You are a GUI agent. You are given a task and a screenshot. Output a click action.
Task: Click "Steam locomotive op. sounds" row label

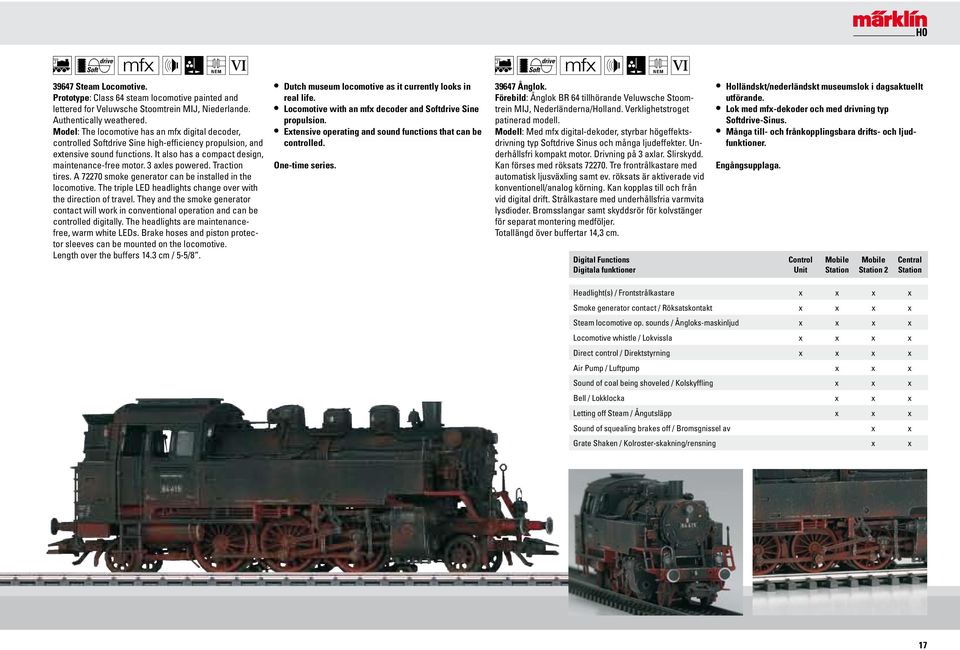(656, 323)
